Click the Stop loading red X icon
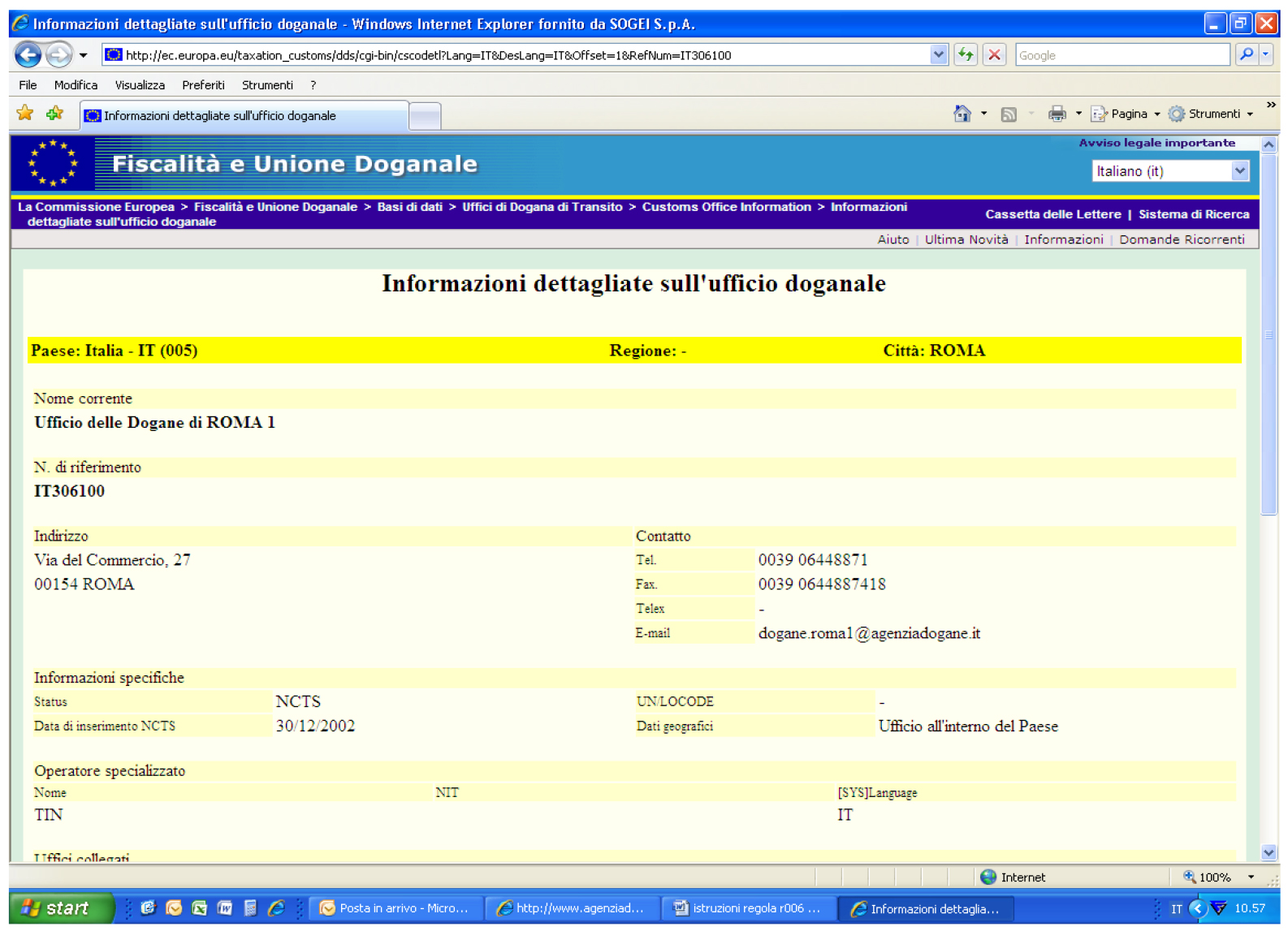The image size is (1288, 931). [994, 55]
